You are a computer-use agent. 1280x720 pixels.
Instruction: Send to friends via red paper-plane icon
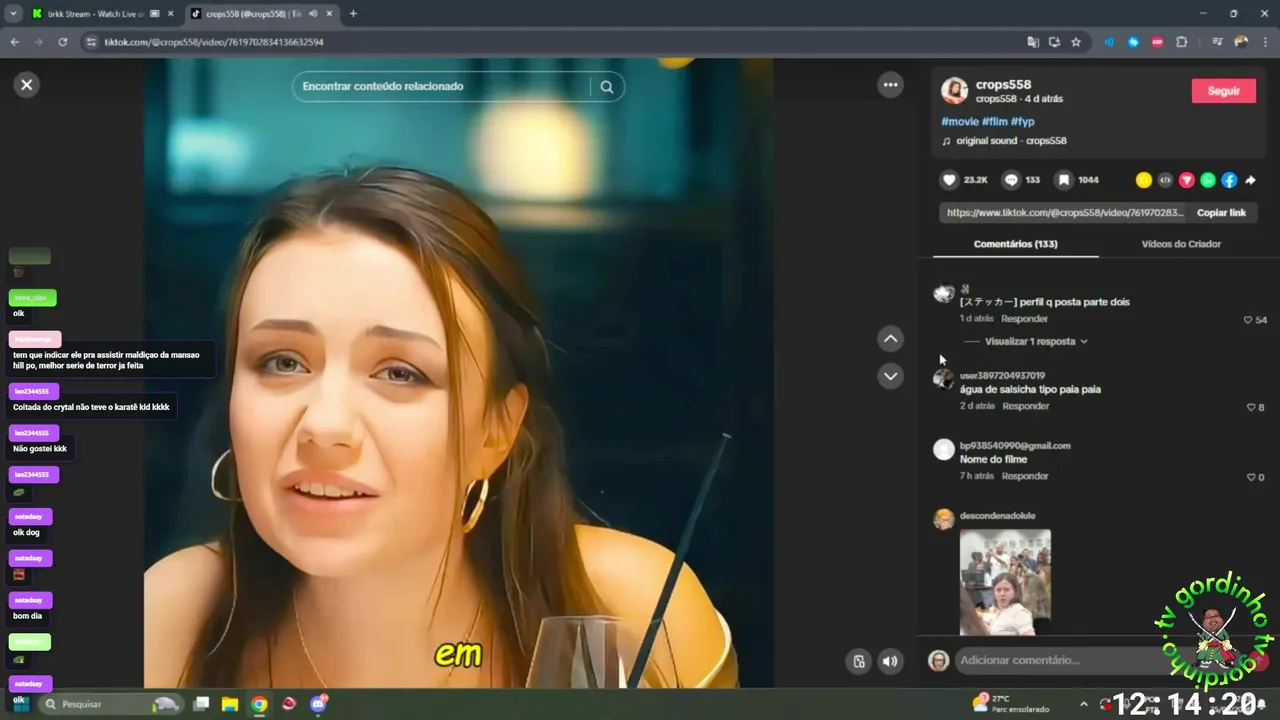pos(1186,180)
